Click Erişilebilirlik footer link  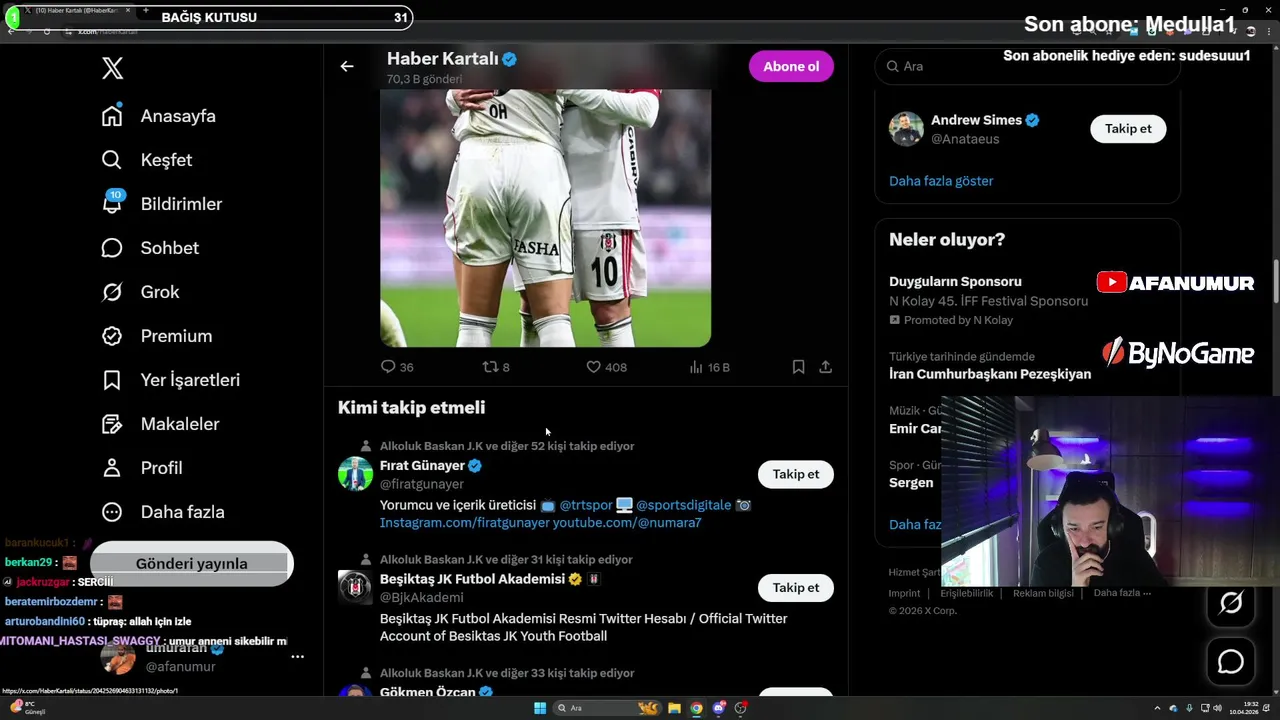[967, 593]
